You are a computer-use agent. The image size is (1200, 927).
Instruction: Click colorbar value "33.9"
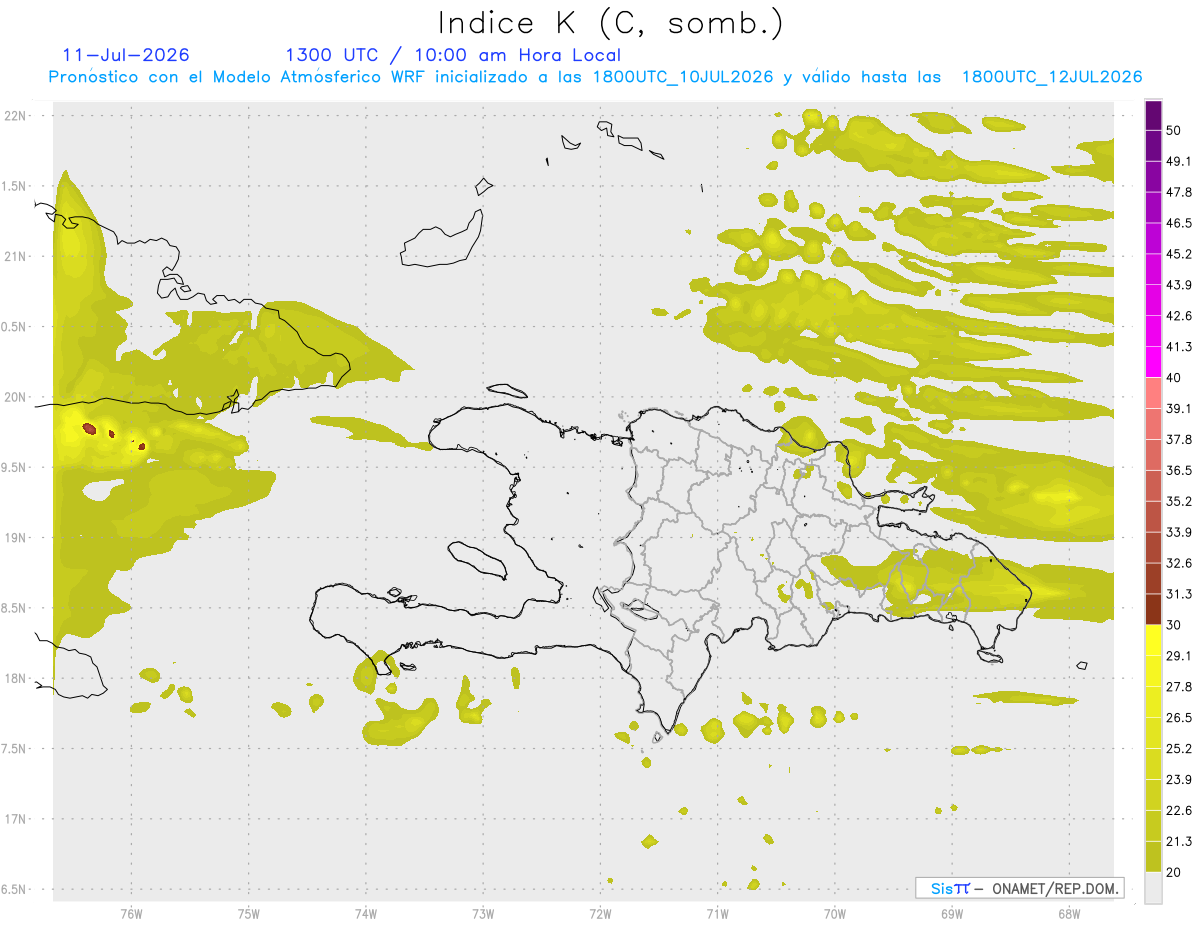click(x=1178, y=532)
